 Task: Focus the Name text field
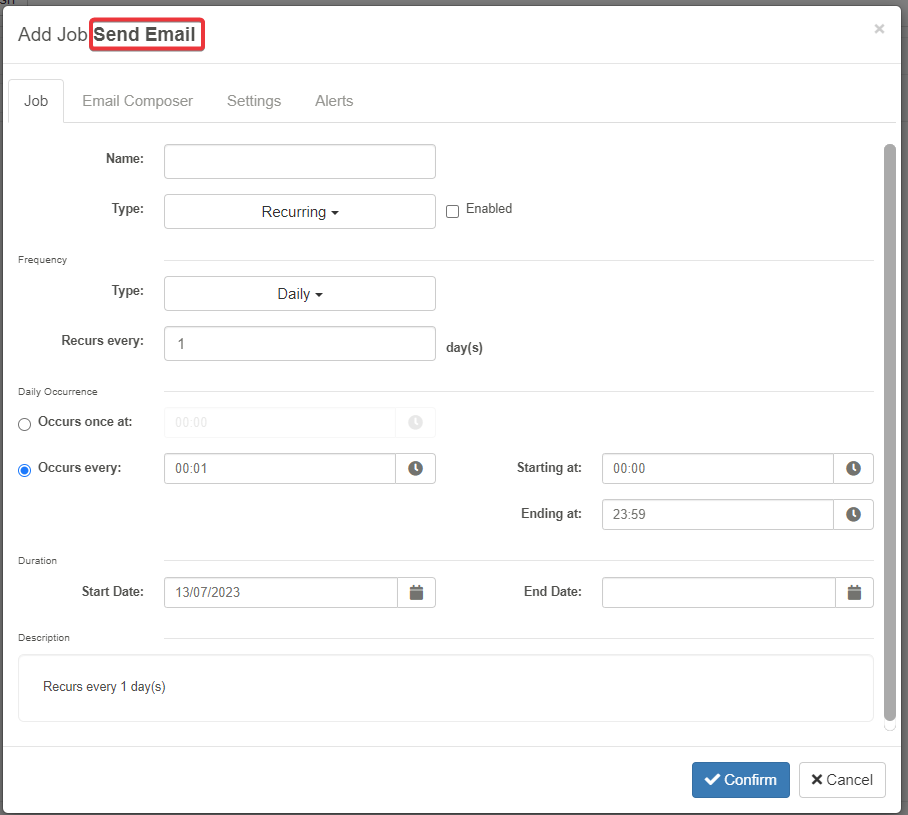click(x=300, y=161)
